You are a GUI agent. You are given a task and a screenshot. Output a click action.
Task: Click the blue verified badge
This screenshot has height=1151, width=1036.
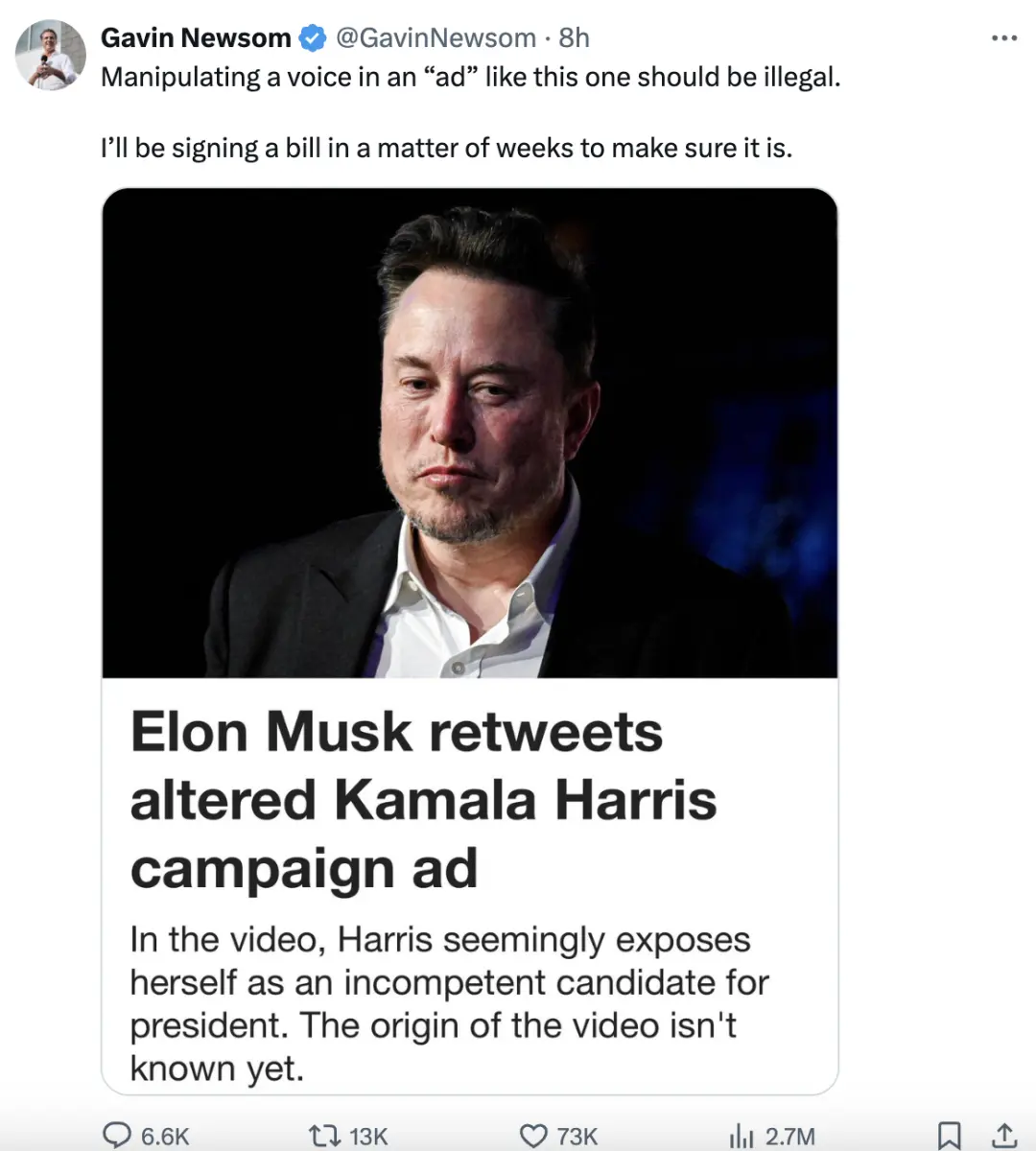tap(313, 38)
